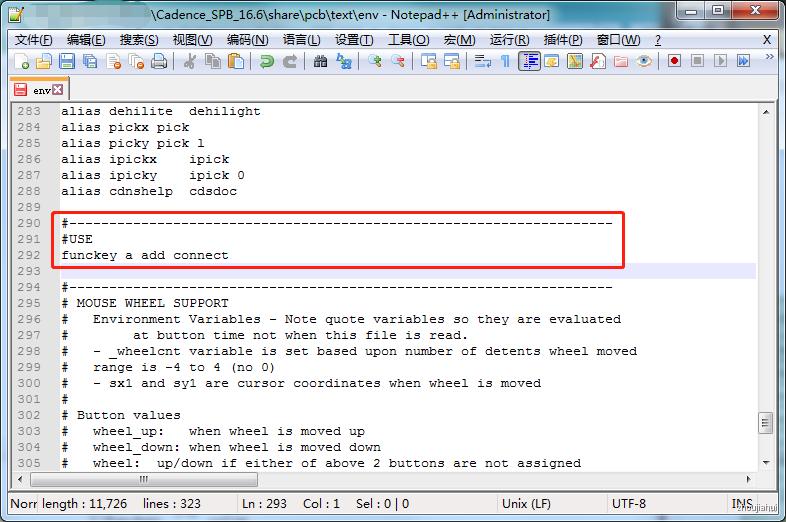Open the 设置(T) menu

click(354, 40)
